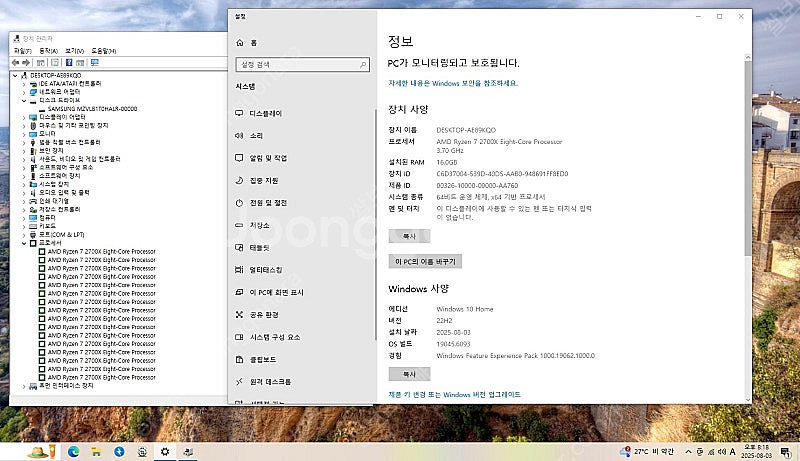Select 마우스 및 기타 포인팅 장치 row
Image resolution: width=800 pixels, height=461 pixels.
coord(73,125)
